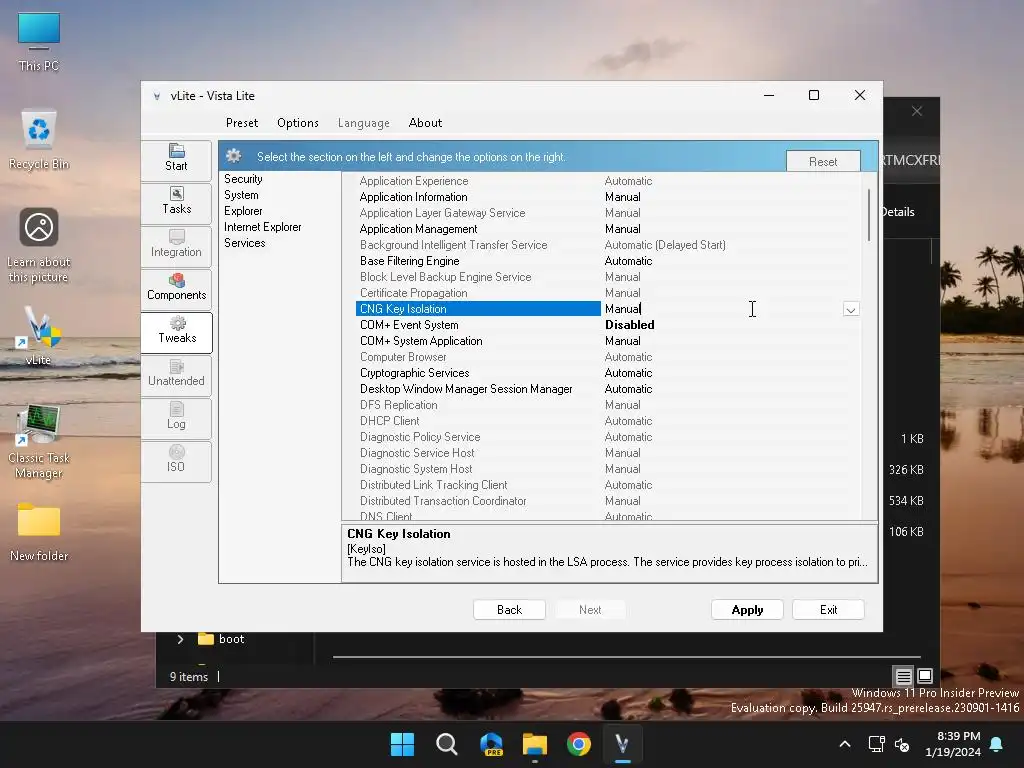Select Classic Task Manager desktop shortcut
1024x768 pixels.
click(39, 440)
